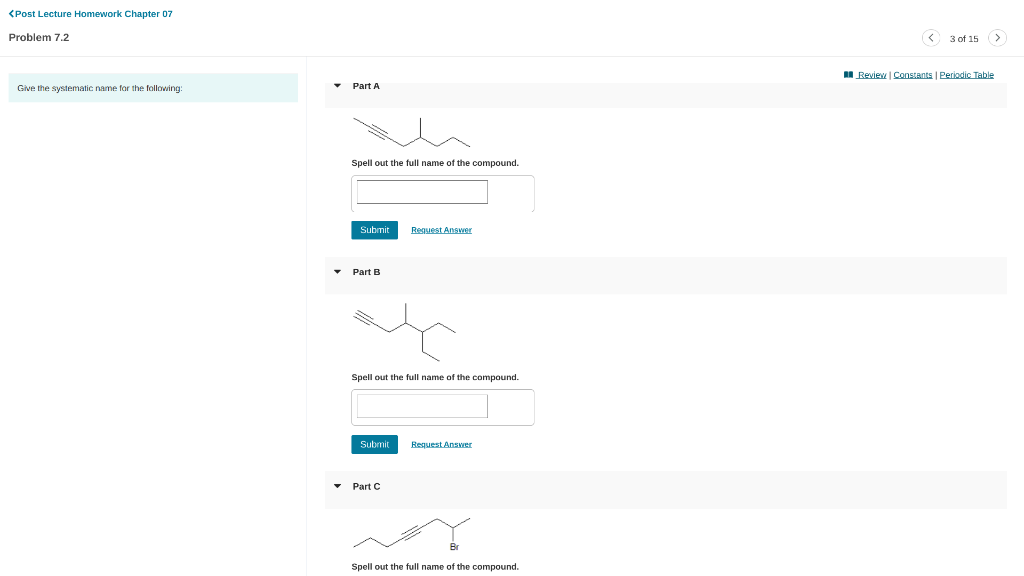
Task: Collapse the Part C section triangle
Action: pos(337,486)
